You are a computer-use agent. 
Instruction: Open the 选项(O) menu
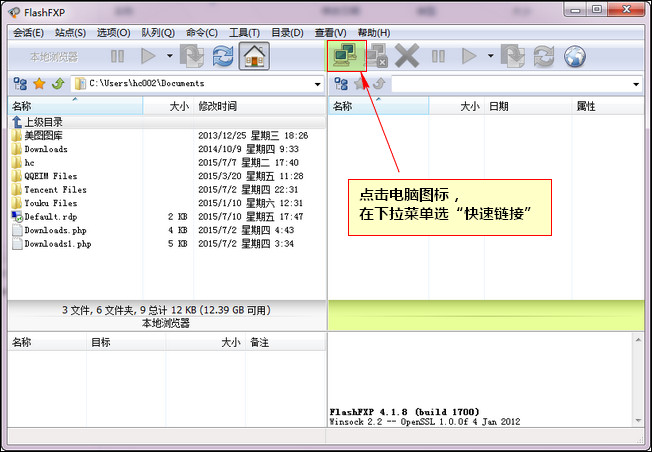tap(114, 33)
